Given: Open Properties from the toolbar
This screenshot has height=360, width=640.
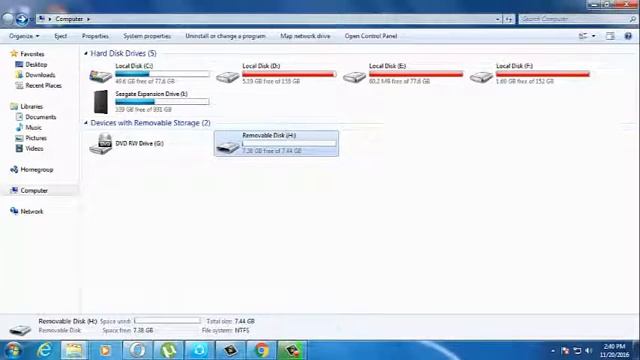Looking at the screenshot, I should tap(95, 36).
